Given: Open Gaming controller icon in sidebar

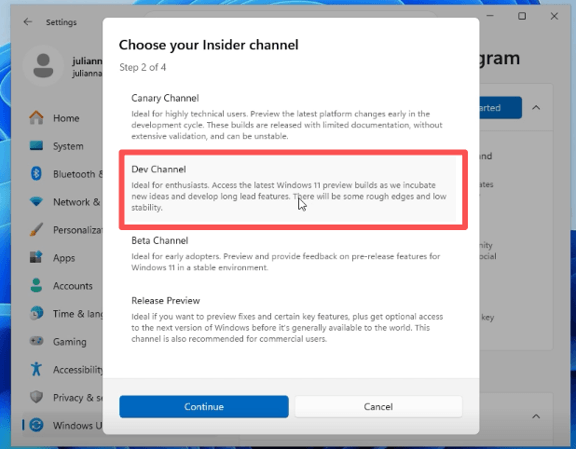Looking at the screenshot, I should pyautogui.click(x=36, y=341).
